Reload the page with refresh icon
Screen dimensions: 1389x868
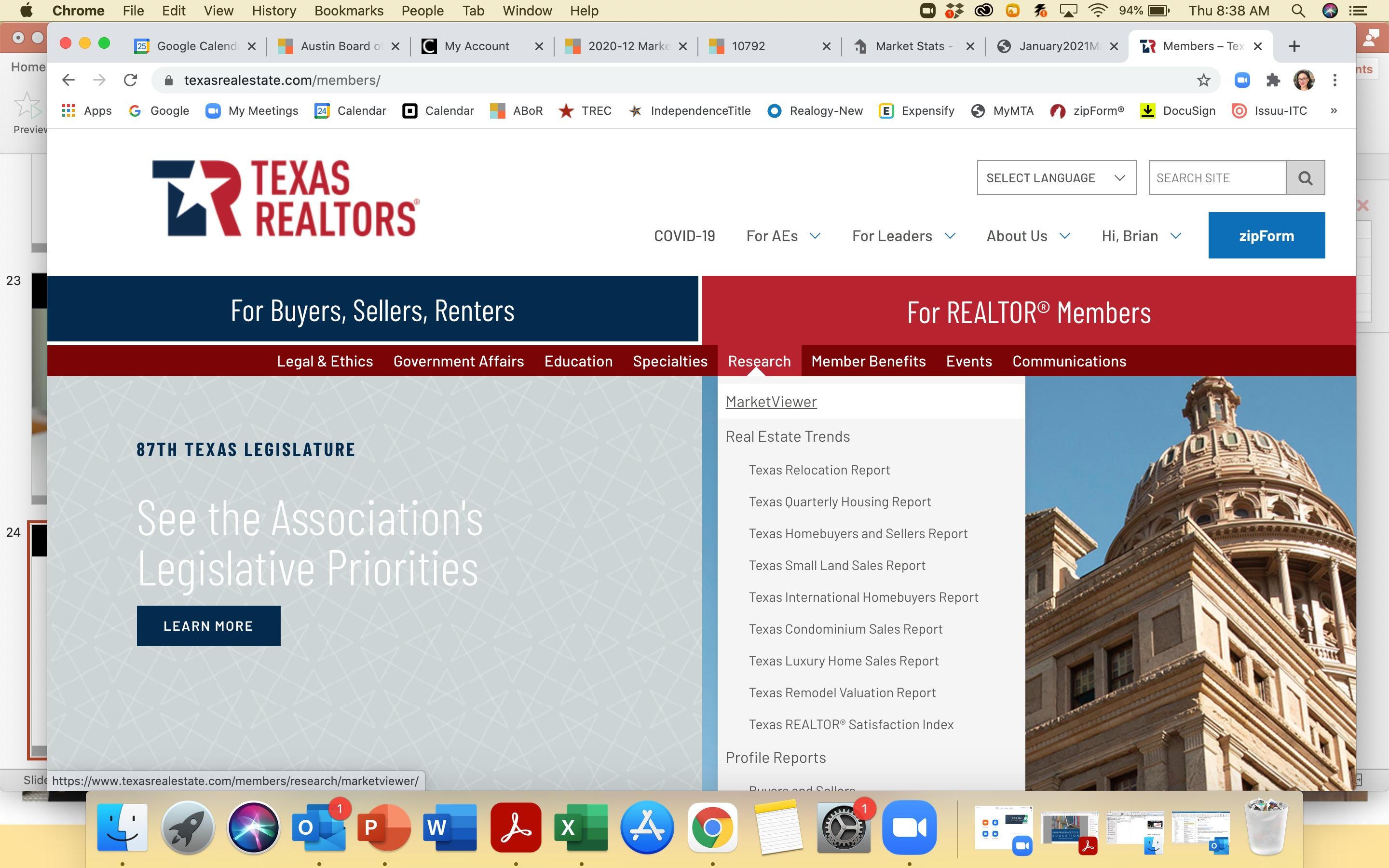point(130,81)
